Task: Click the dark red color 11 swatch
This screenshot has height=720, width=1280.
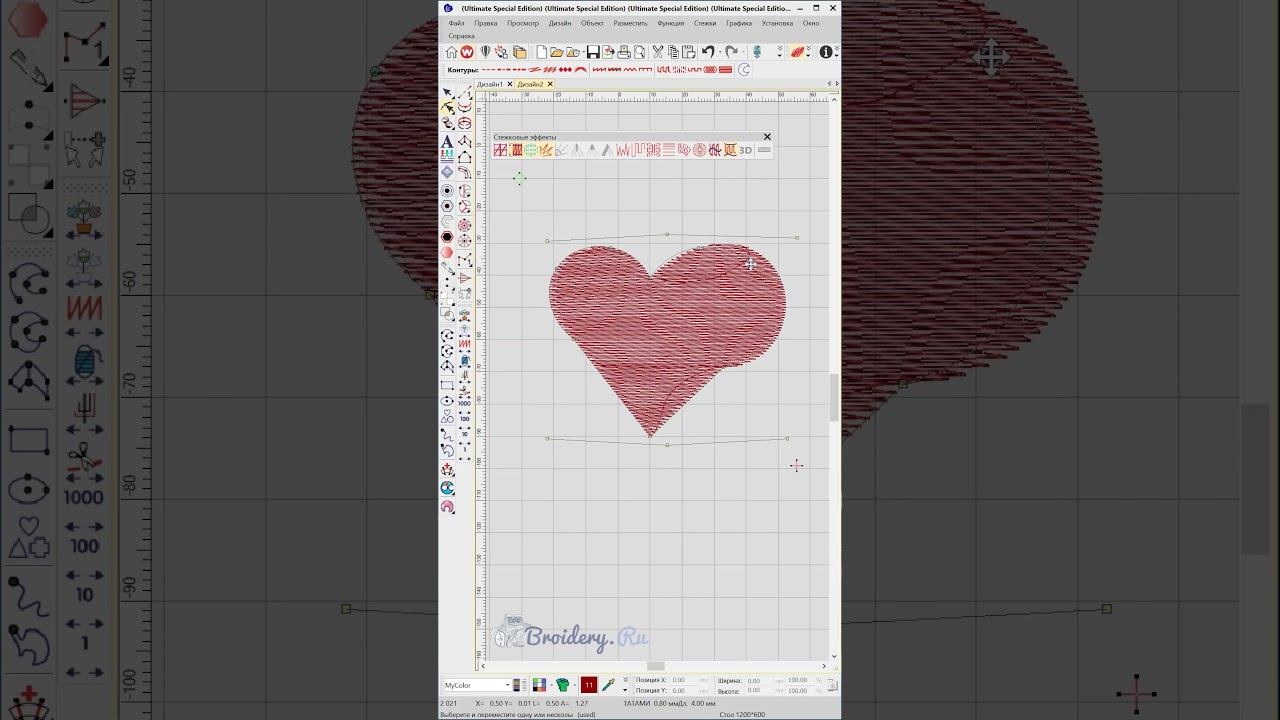Action: pos(589,685)
